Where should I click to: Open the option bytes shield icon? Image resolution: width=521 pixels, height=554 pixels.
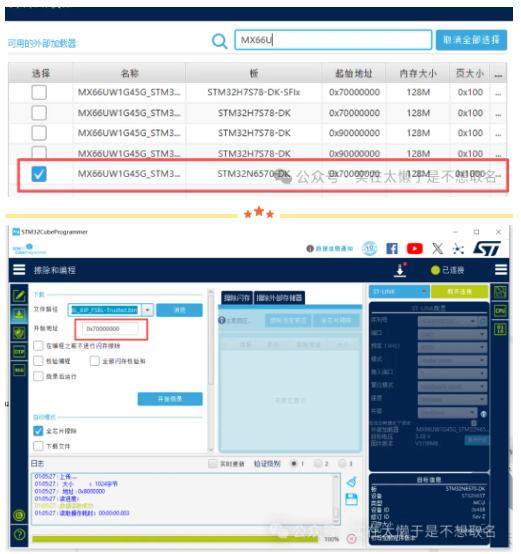click(19, 333)
